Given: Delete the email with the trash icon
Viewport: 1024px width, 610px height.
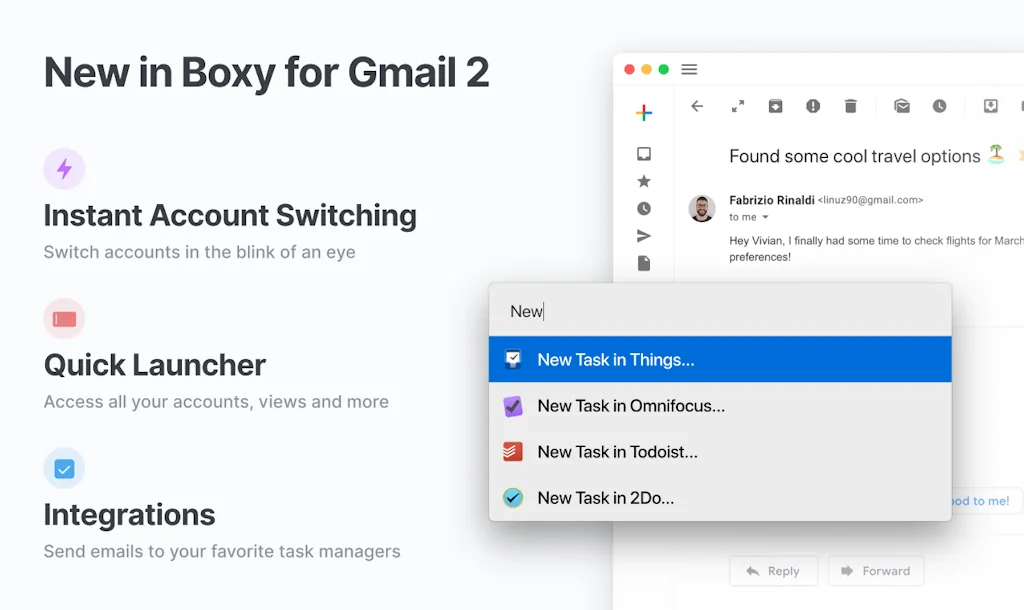Looking at the screenshot, I should (x=850, y=106).
